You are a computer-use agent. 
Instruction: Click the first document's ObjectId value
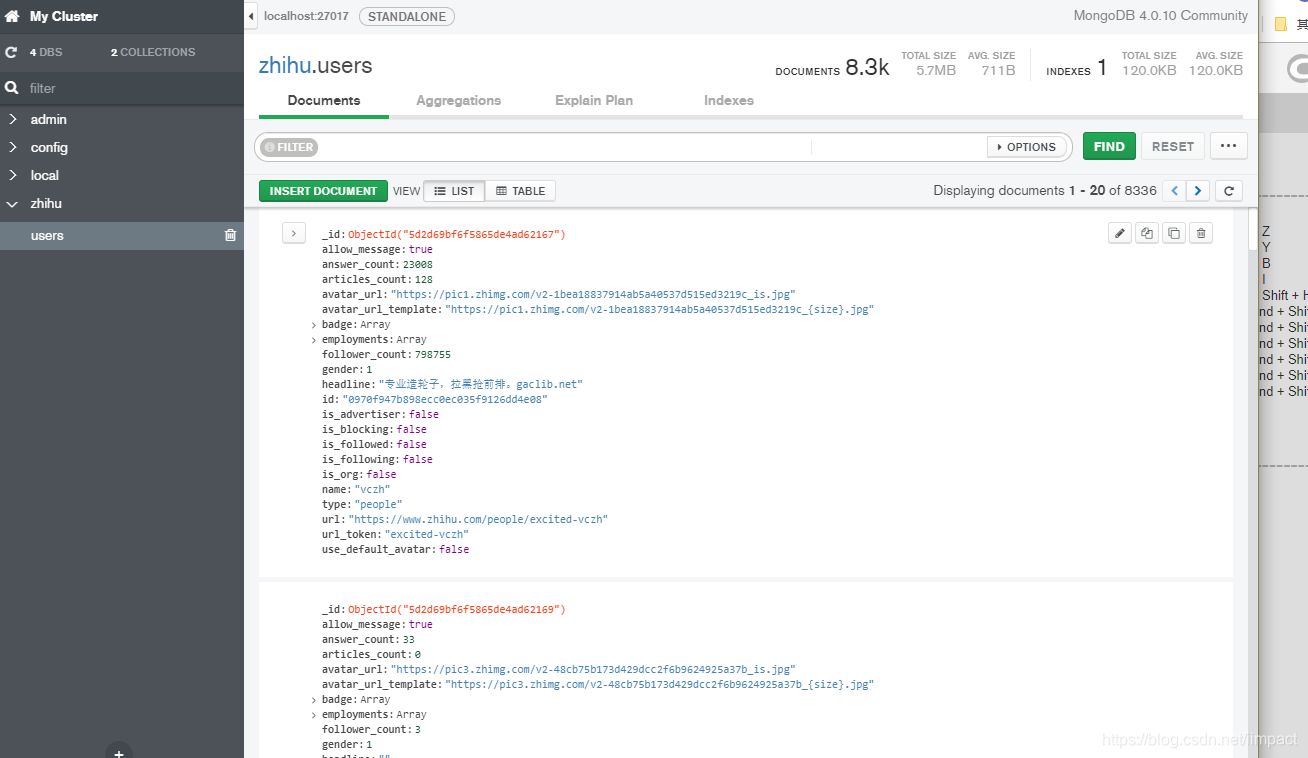(x=457, y=235)
